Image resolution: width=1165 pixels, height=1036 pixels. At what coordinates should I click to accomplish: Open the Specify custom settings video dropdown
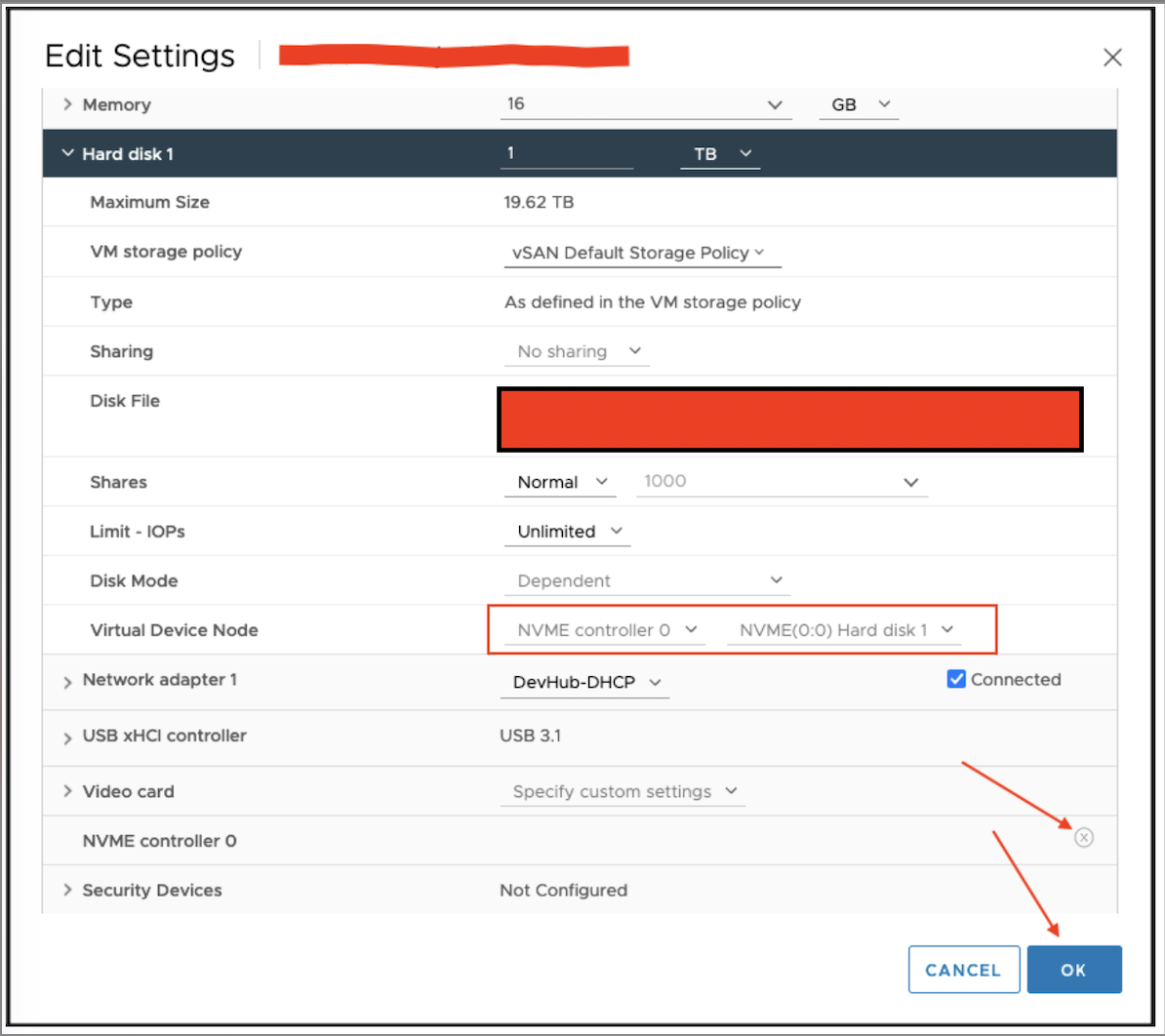click(623, 792)
